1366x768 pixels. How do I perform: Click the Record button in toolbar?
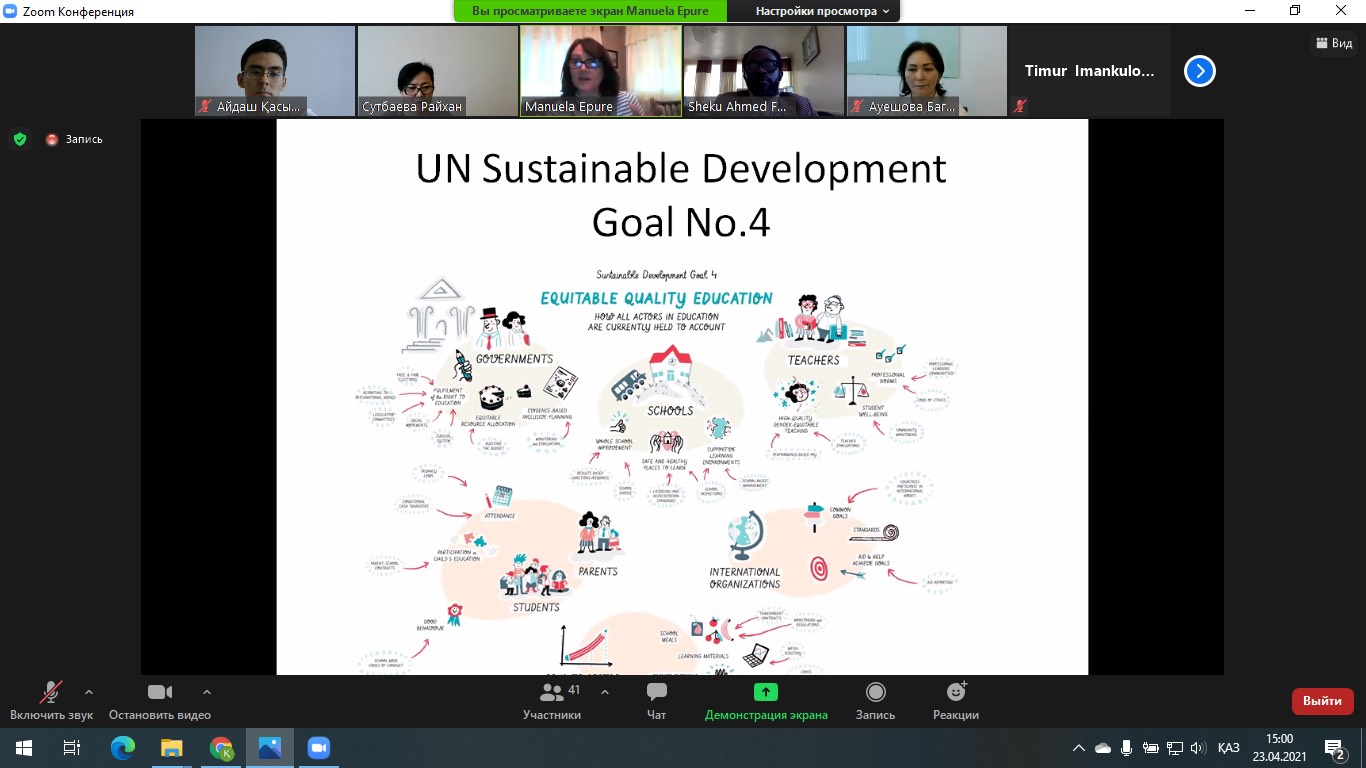tap(875, 693)
